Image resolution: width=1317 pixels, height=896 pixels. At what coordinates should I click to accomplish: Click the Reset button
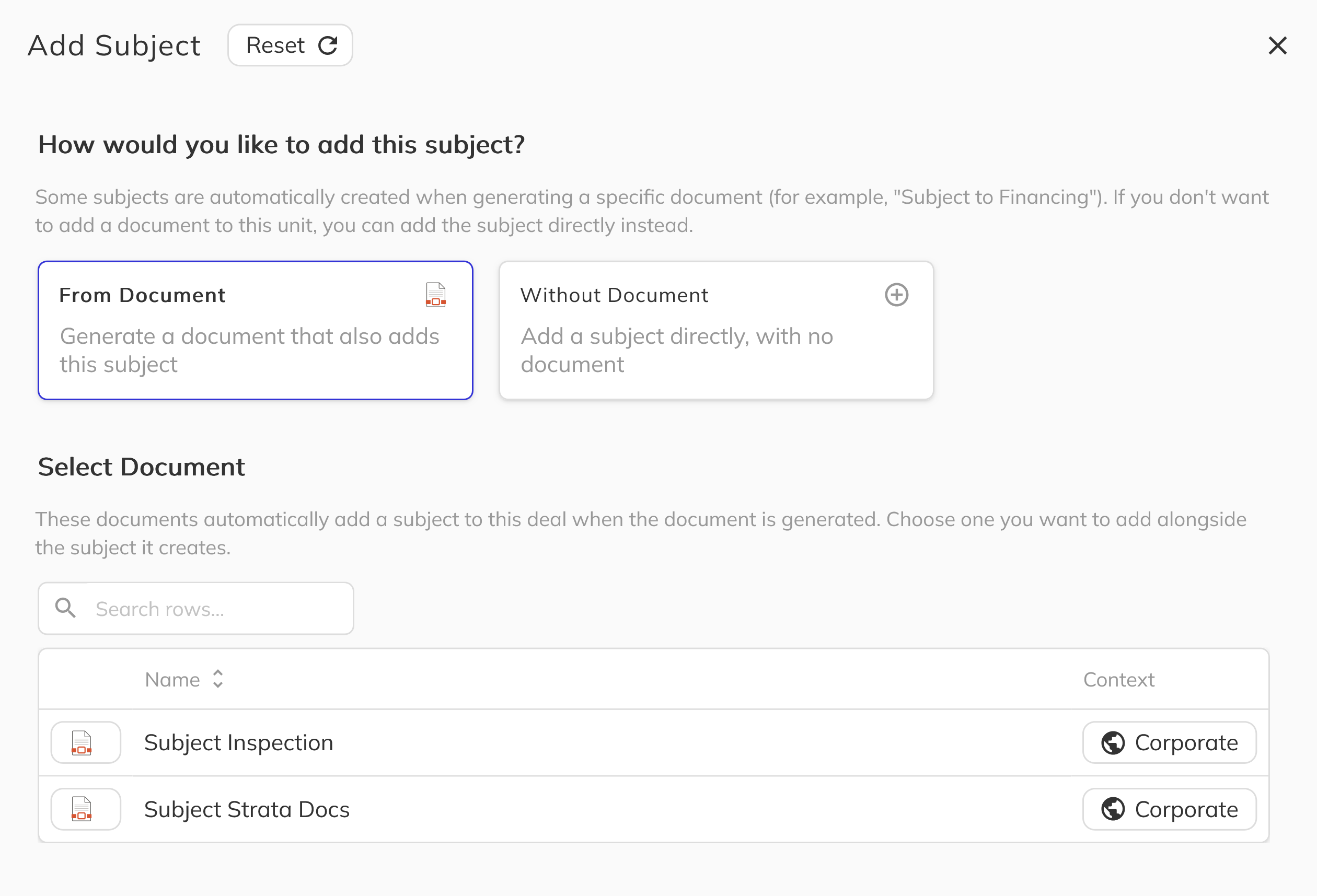coord(290,45)
